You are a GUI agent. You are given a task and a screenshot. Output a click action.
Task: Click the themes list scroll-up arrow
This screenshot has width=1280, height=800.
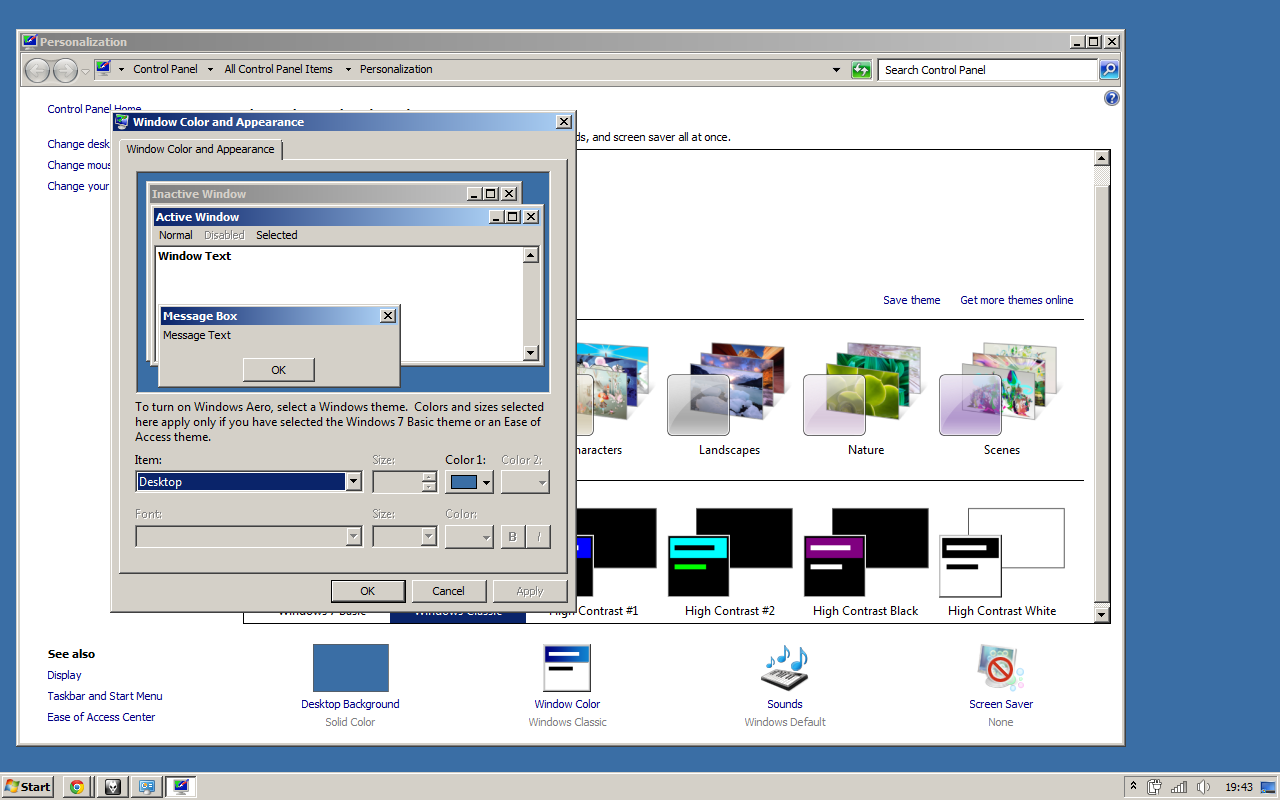[1102, 158]
